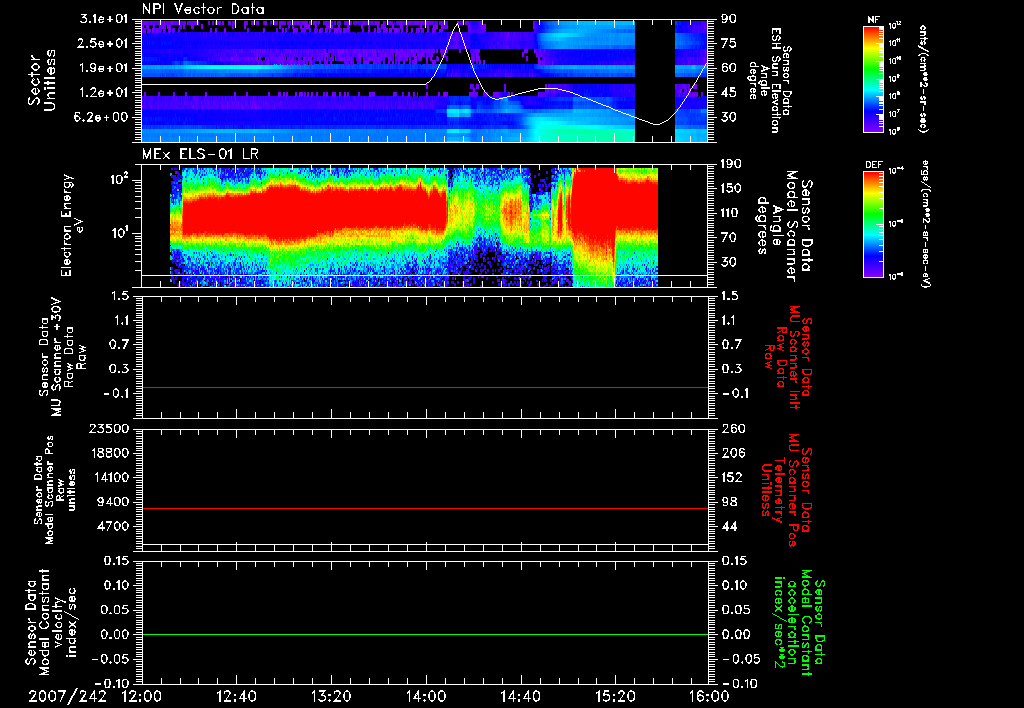1024x708 pixels.
Task: Click the 260 tick on telemetry axis
Action: pyautogui.click(x=733, y=428)
